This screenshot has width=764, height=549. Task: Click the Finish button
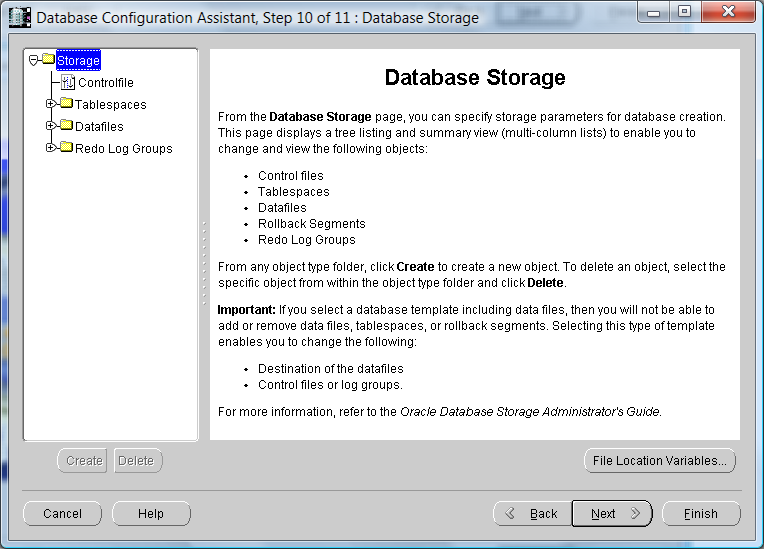point(701,513)
